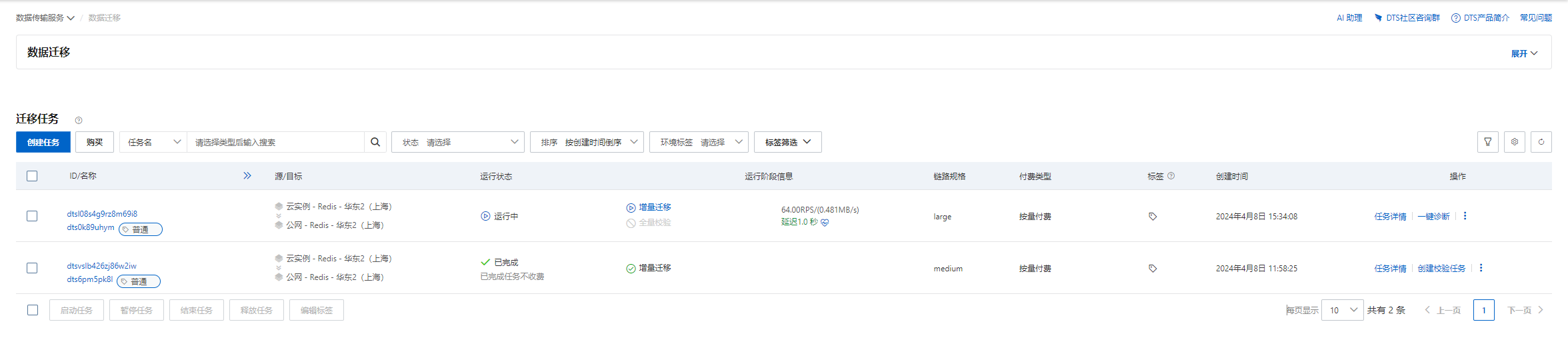
Task: Open task name dts6pm5pk8l
Action: tap(90, 279)
